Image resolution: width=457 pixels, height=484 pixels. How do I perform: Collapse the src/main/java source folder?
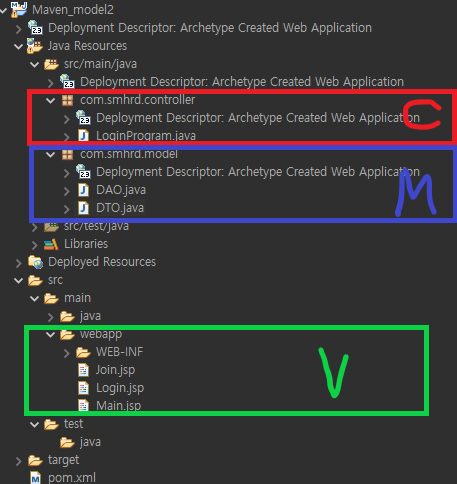pos(35,64)
